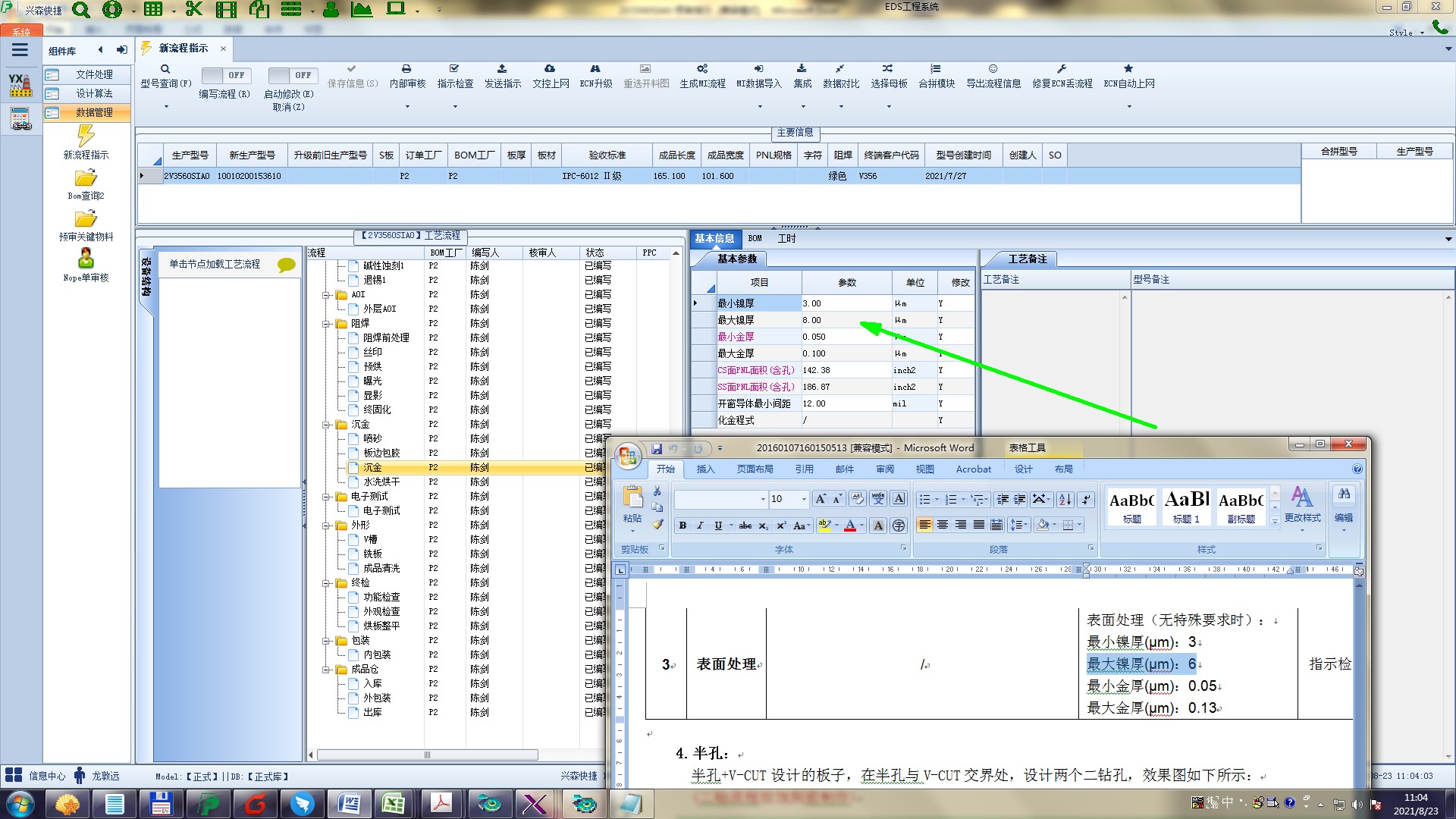
Task: Open the Word font size dropdown
Action: [x=804, y=499]
